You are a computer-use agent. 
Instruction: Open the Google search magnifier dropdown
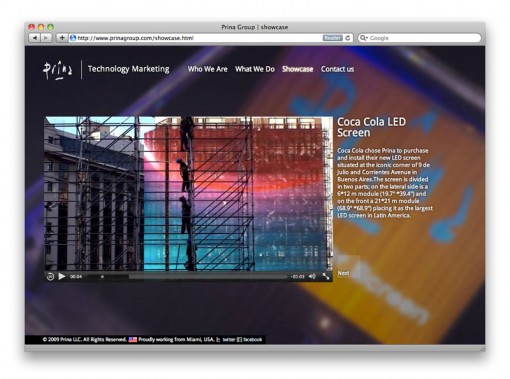tap(363, 38)
